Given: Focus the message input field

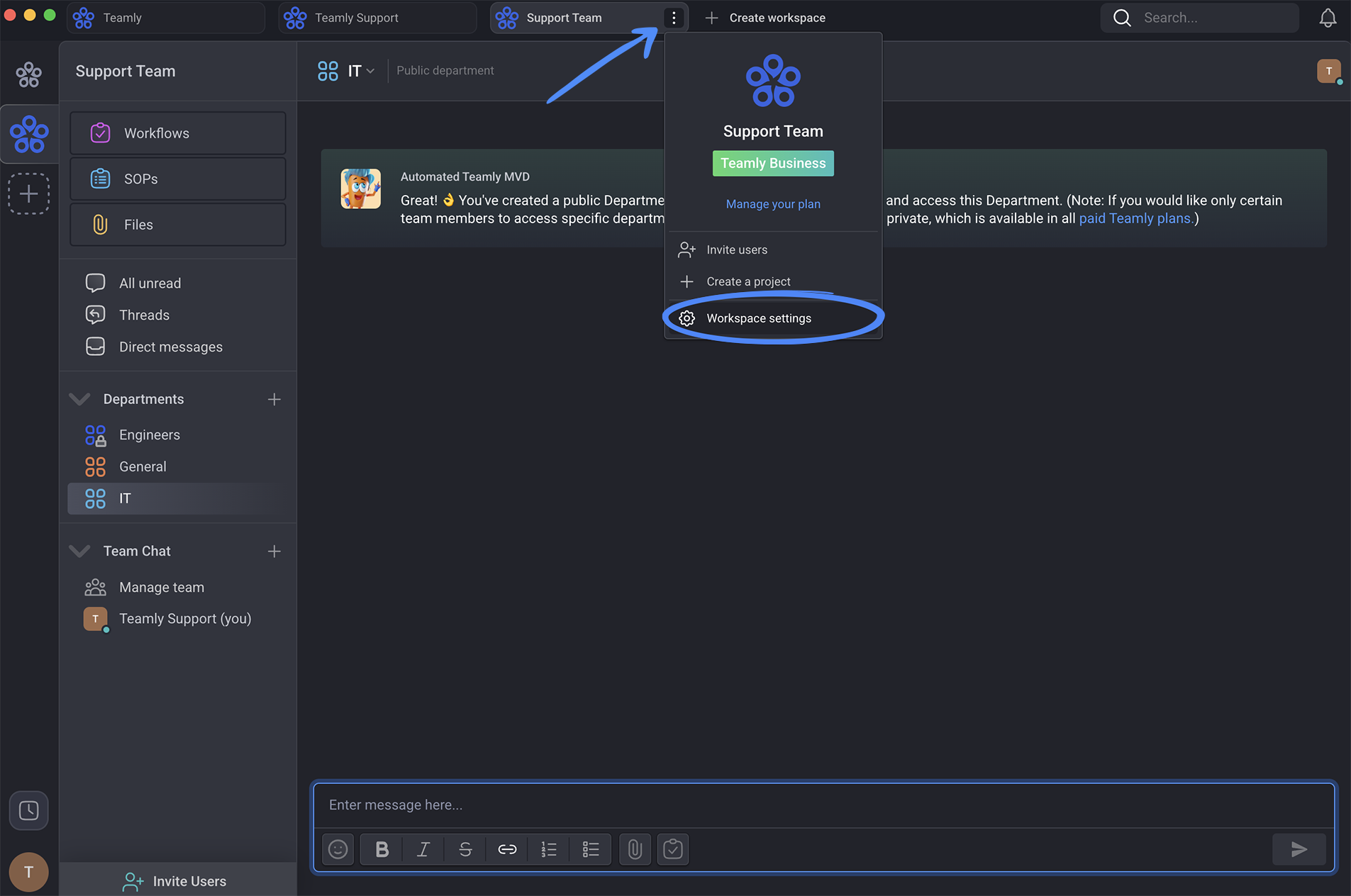Looking at the screenshot, I should tap(824, 805).
